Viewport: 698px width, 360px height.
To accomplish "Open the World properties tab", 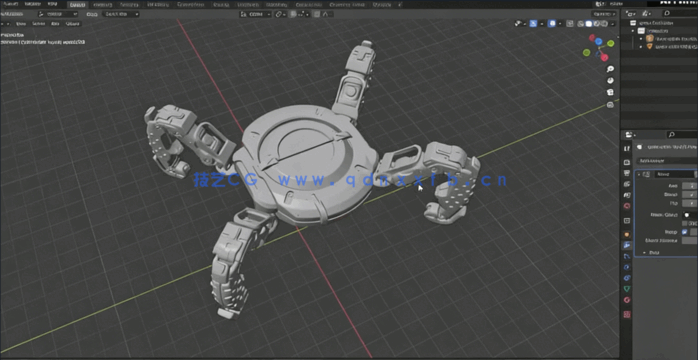I will click(x=627, y=206).
